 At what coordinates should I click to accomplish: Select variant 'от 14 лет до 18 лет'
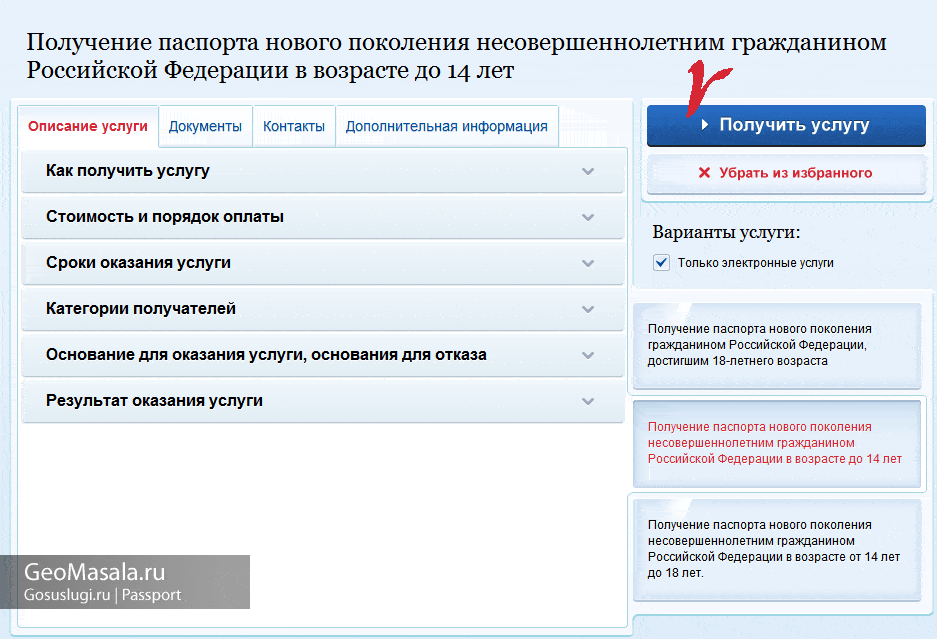775,548
